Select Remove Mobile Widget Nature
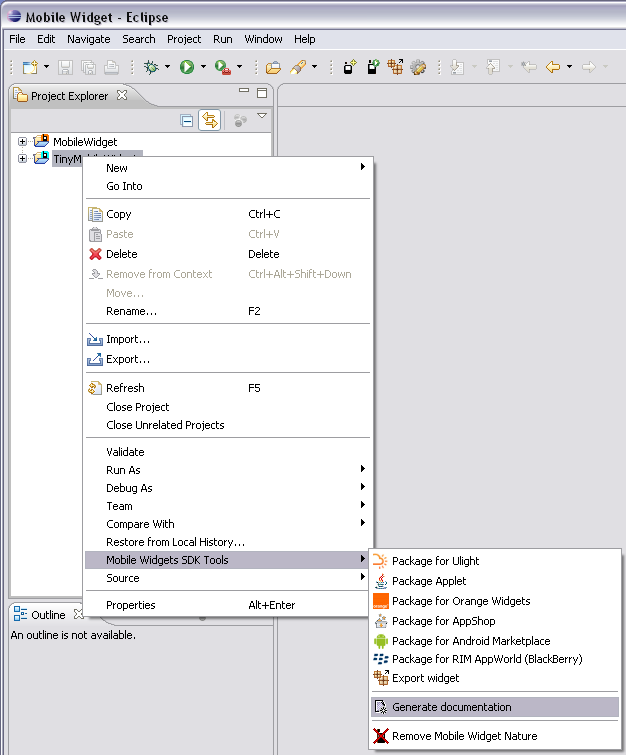Image resolution: width=626 pixels, height=755 pixels. pos(495,736)
